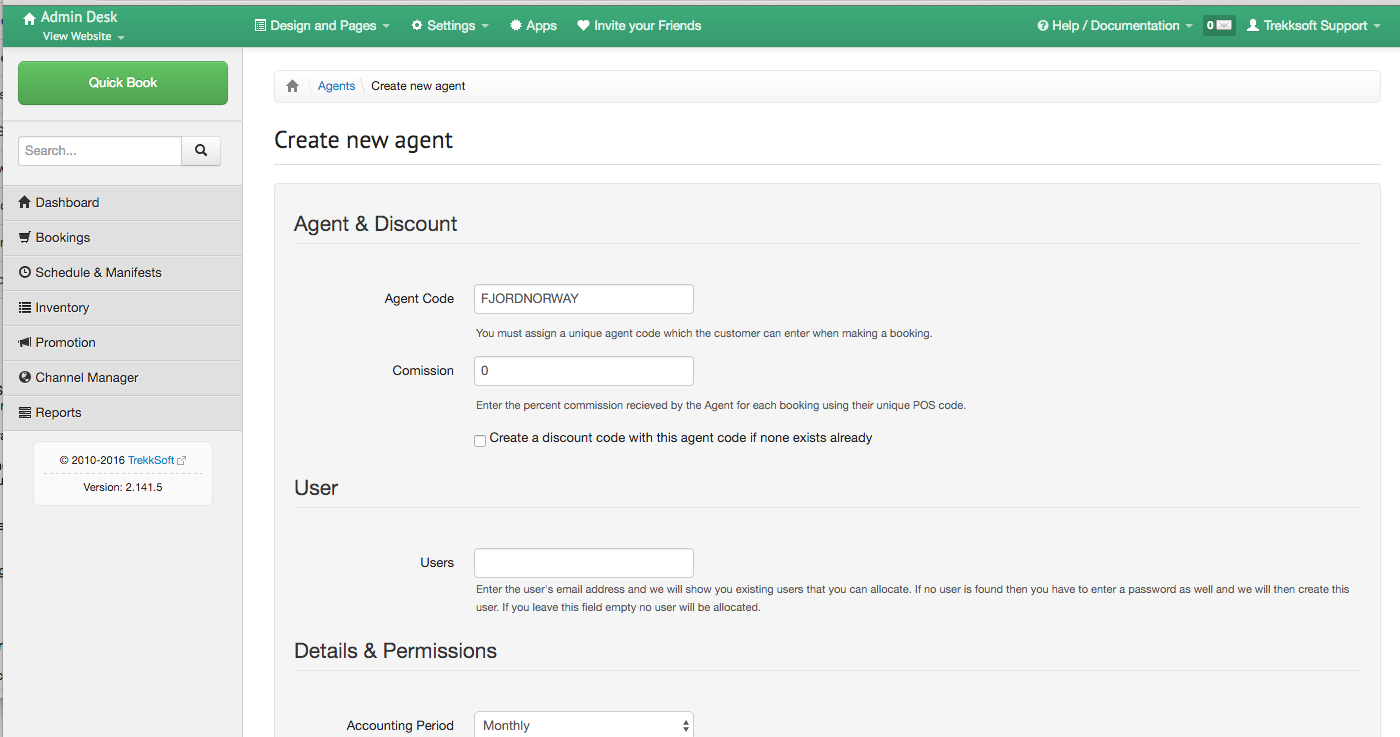Viewport: 1400px width, 737px height.
Task: Click the Design and Pages page icon
Action: [x=260, y=25]
